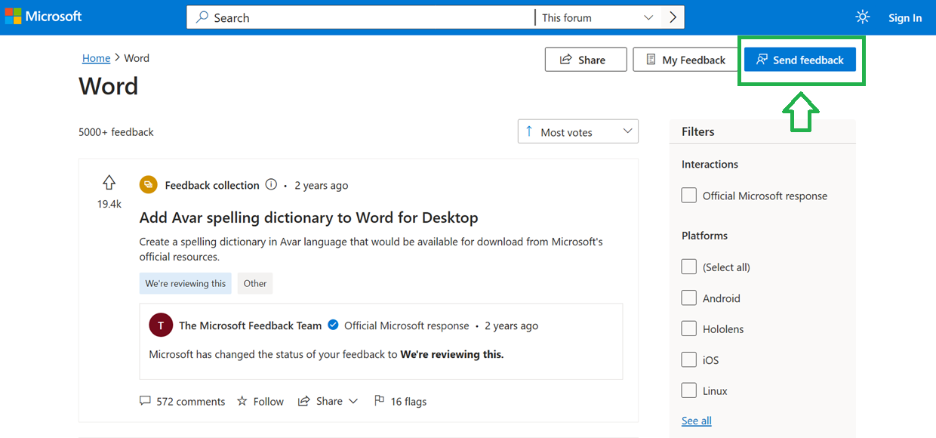This screenshot has width=936, height=438.
Task: Open the Add Avar spelling dictionary post title
Action: (309, 218)
